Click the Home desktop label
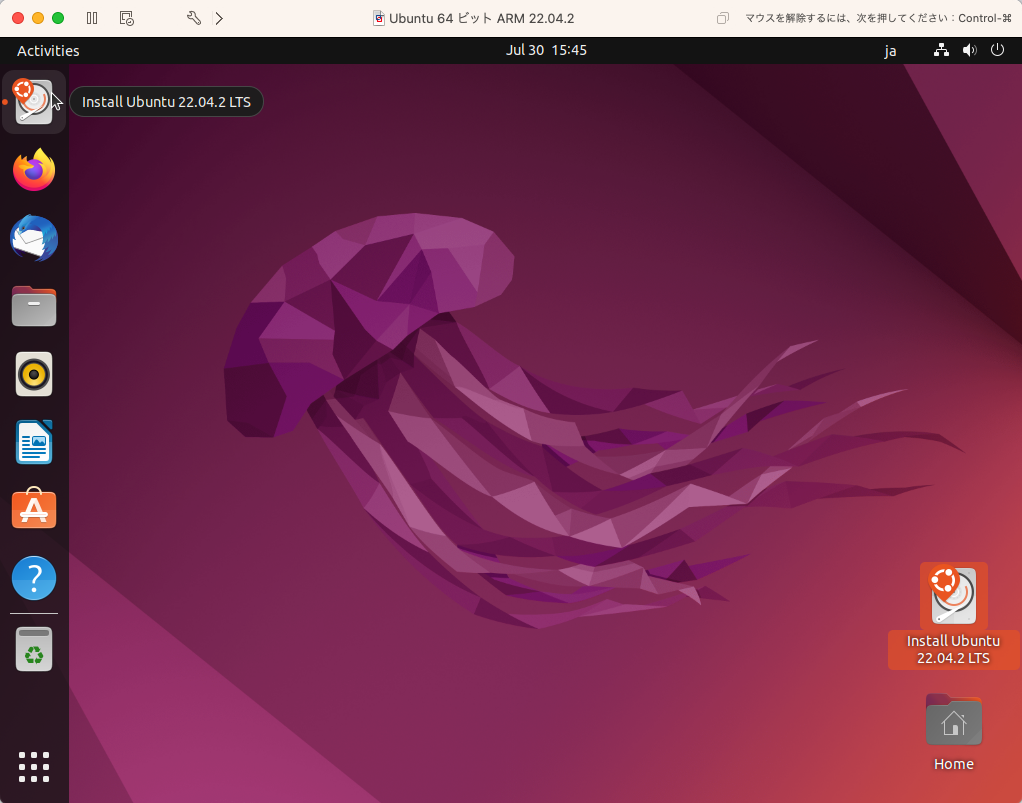The image size is (1022, 803). pyautogui.click(x=954, y=764)
